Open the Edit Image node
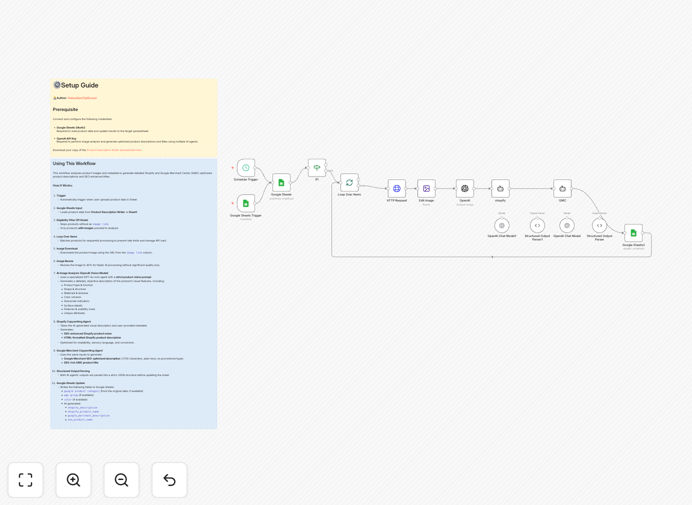 (x=426, y=188)
